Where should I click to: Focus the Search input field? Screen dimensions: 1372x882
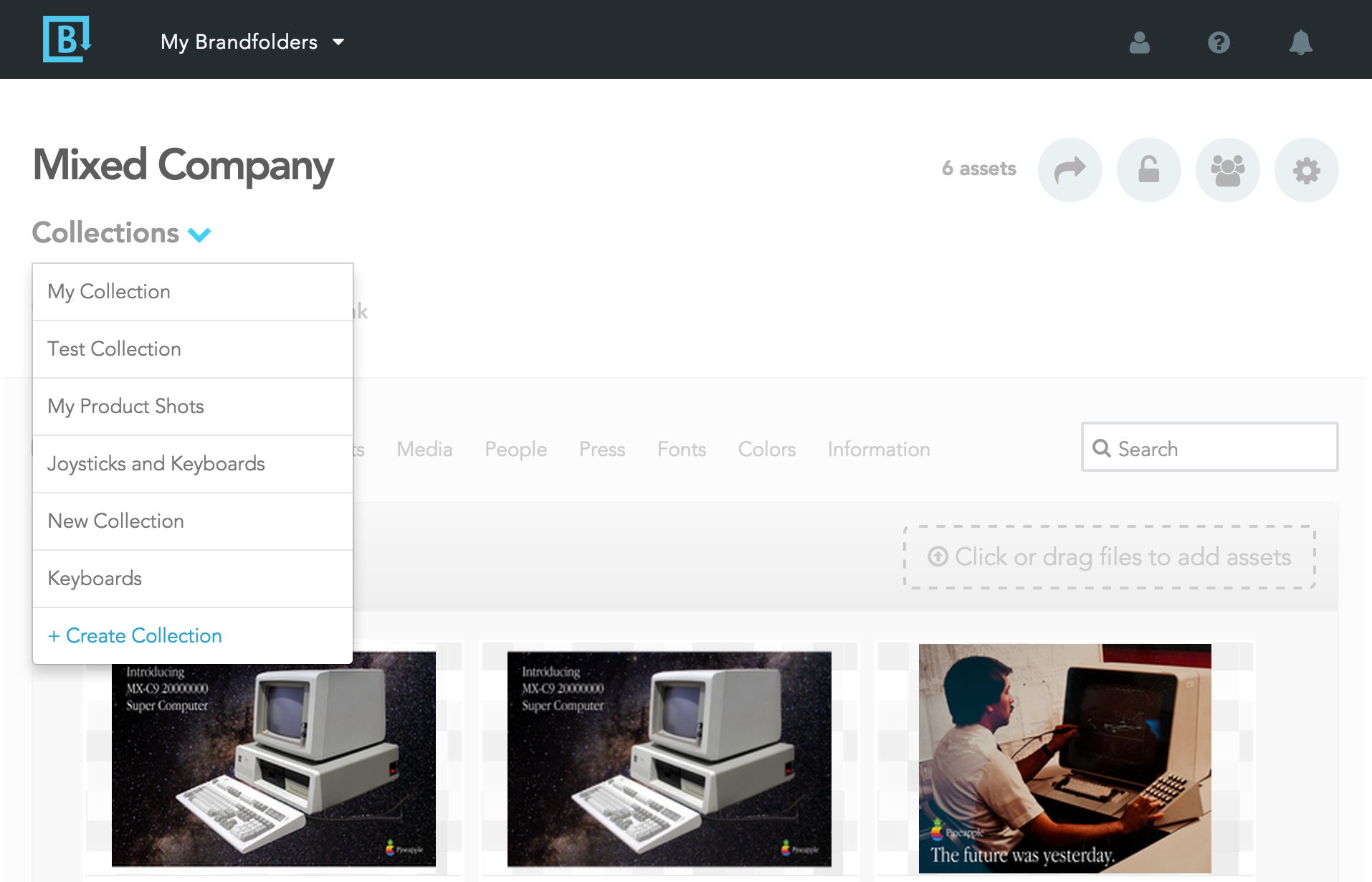point(1209,447)
